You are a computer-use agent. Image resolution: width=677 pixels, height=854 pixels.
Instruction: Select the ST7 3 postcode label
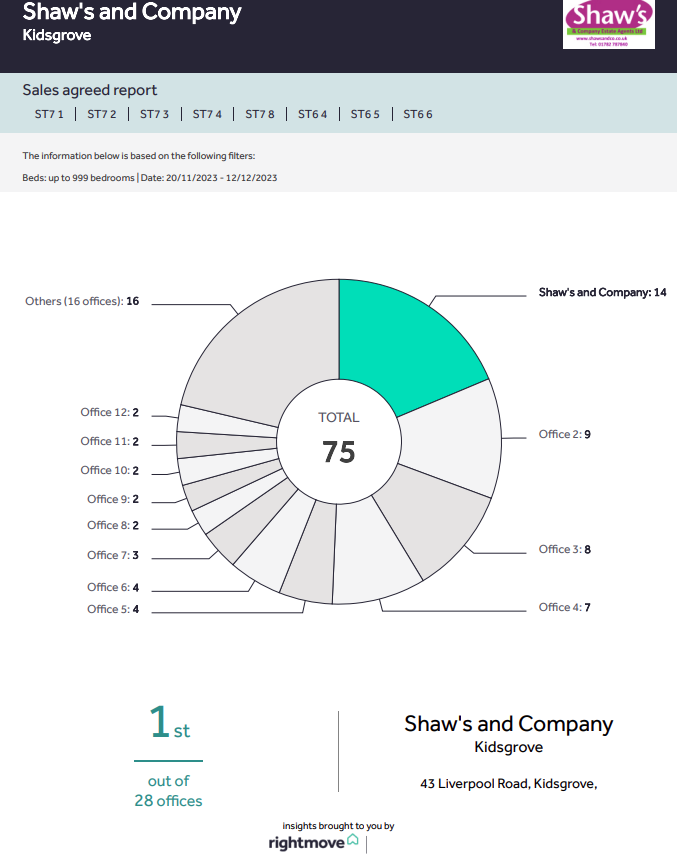(x=154, y=114)
